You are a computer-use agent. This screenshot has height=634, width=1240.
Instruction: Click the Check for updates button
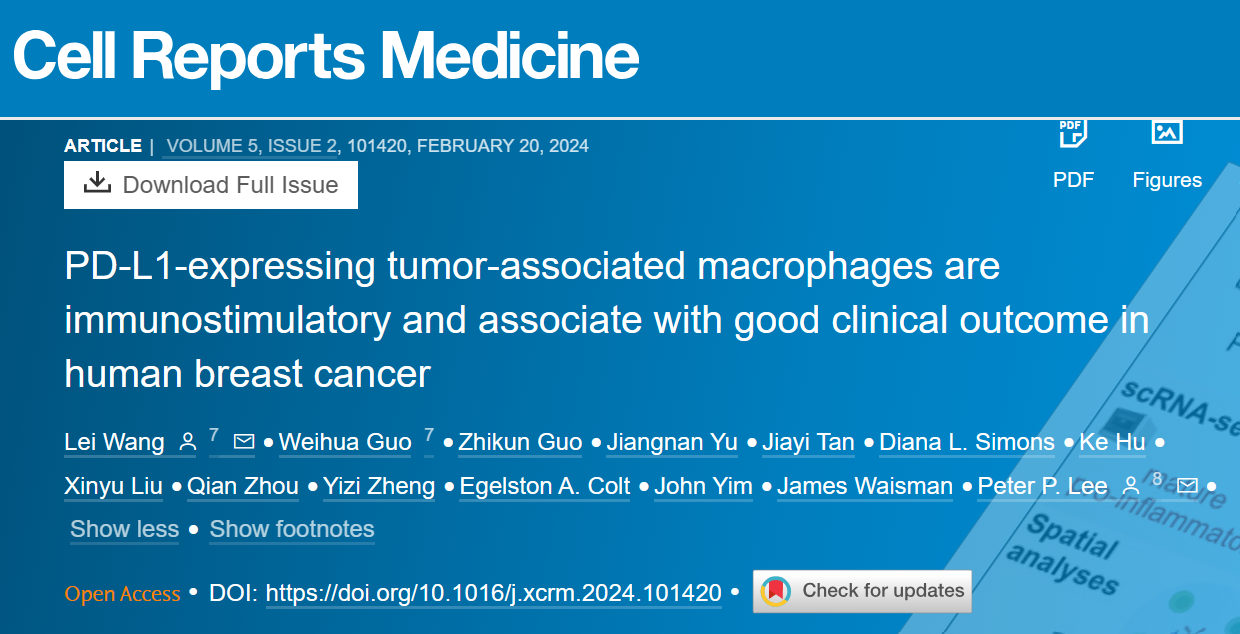(862, 591)
